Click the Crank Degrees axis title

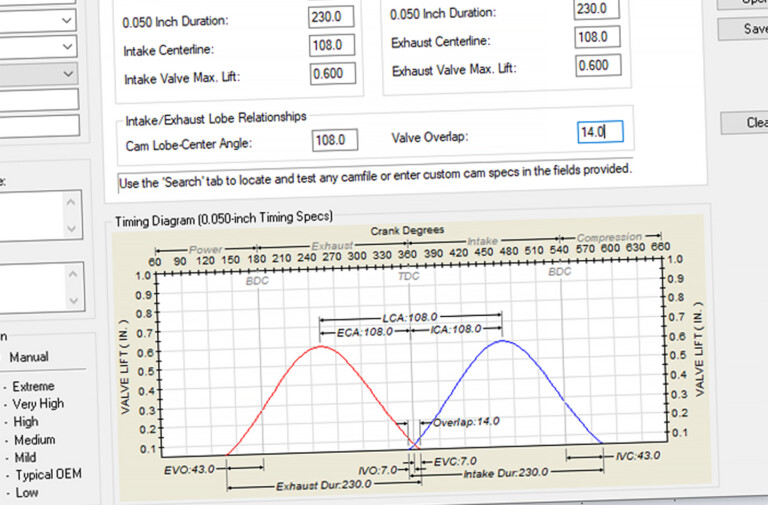point(407,230)
